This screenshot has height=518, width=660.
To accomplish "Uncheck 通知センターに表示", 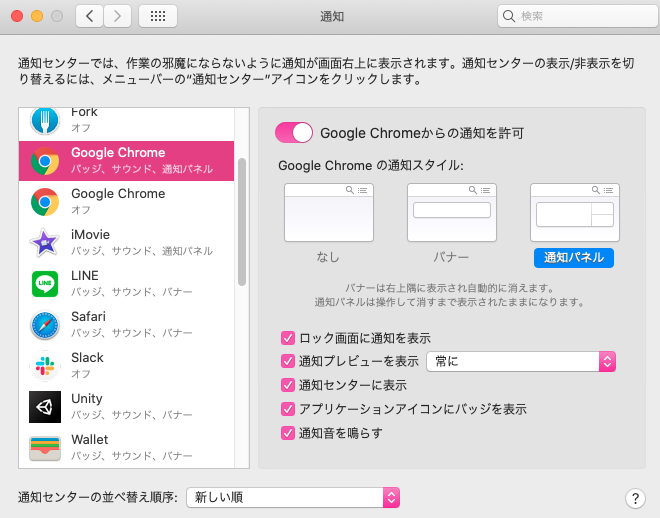I will pos(288,385).
